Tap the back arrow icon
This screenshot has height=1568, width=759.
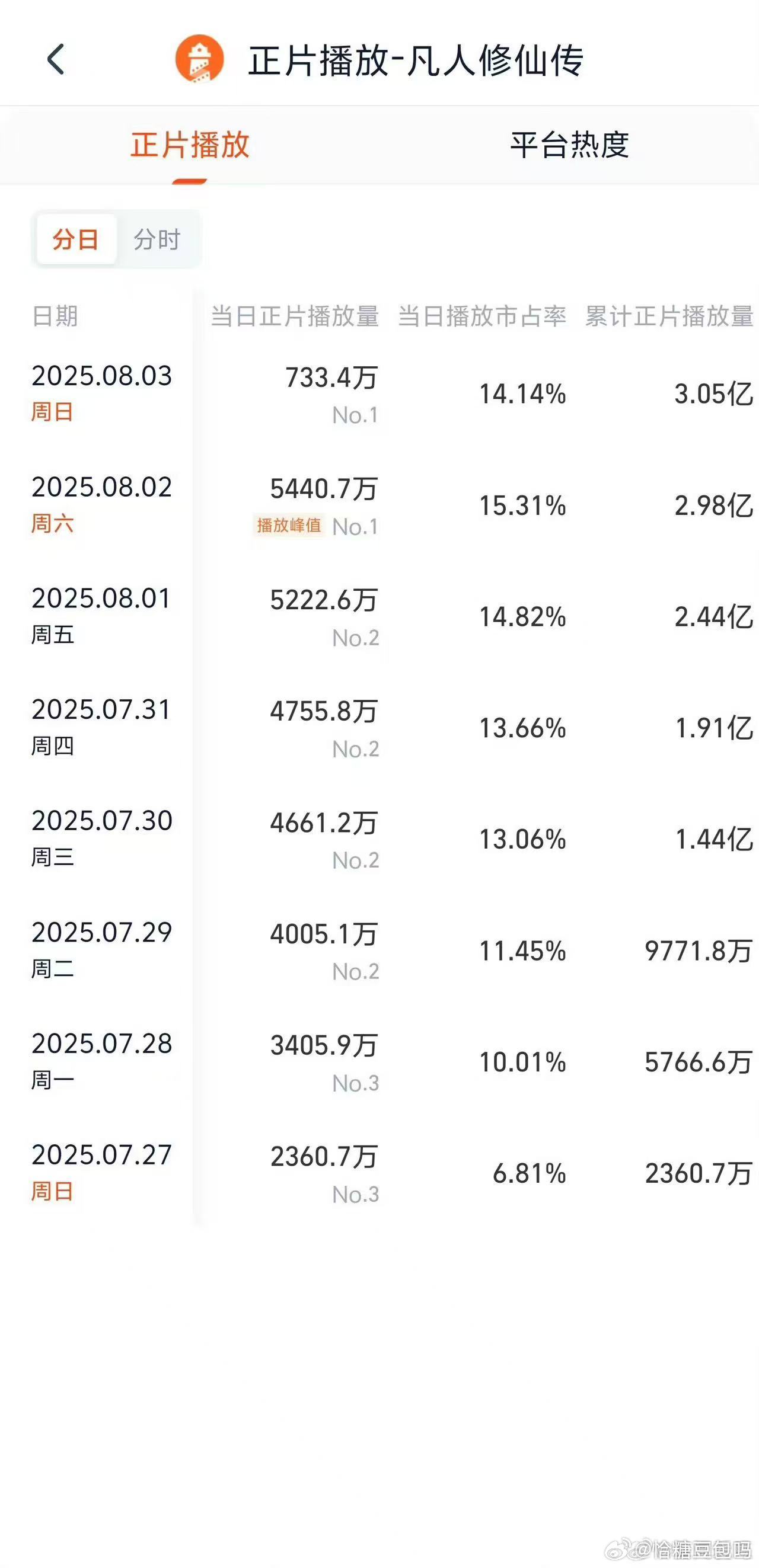click(56, 60)
